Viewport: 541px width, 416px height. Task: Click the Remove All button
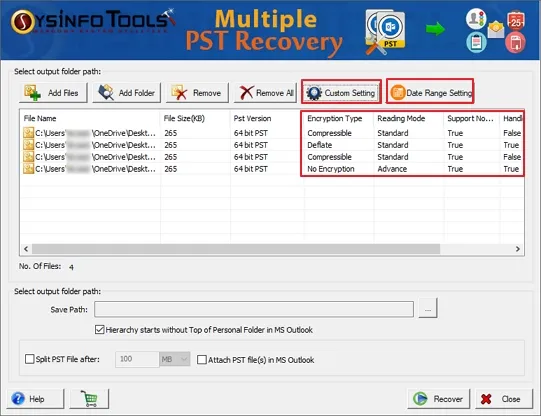pyautogui.click(x=265, y=93)
